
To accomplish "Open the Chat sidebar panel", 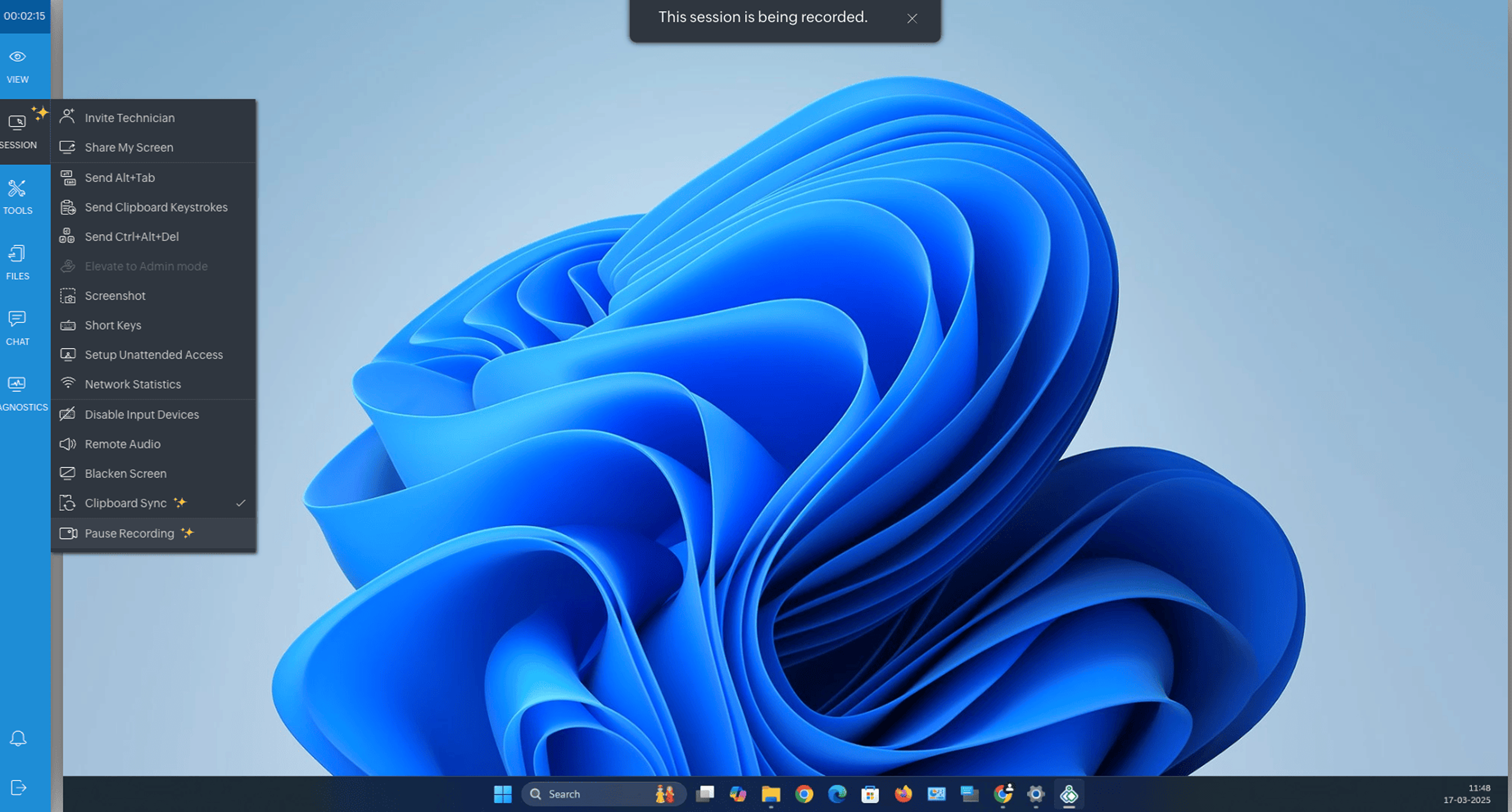I will pos(18,328).
